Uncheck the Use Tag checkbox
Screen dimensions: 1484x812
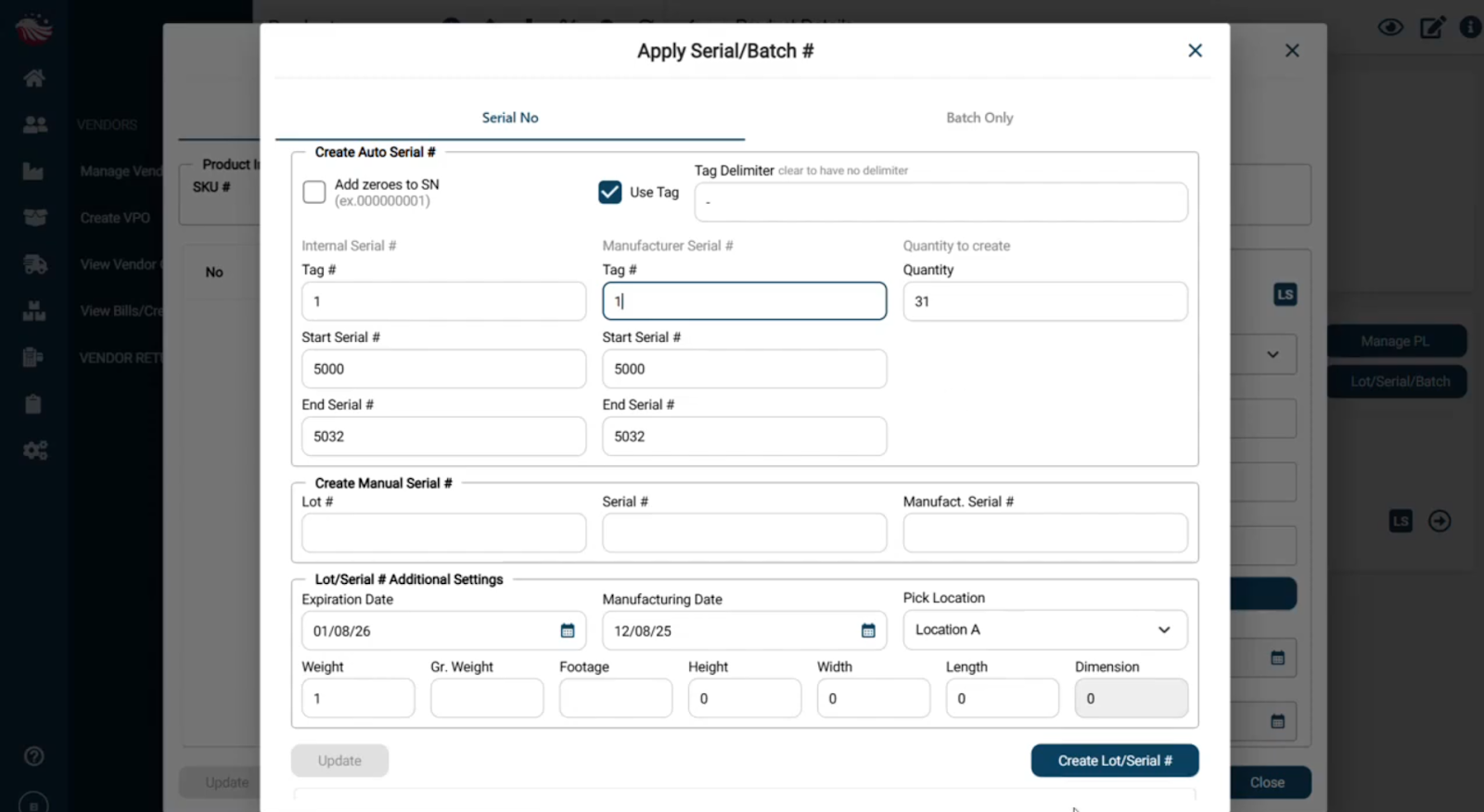[x=610, y=192]
